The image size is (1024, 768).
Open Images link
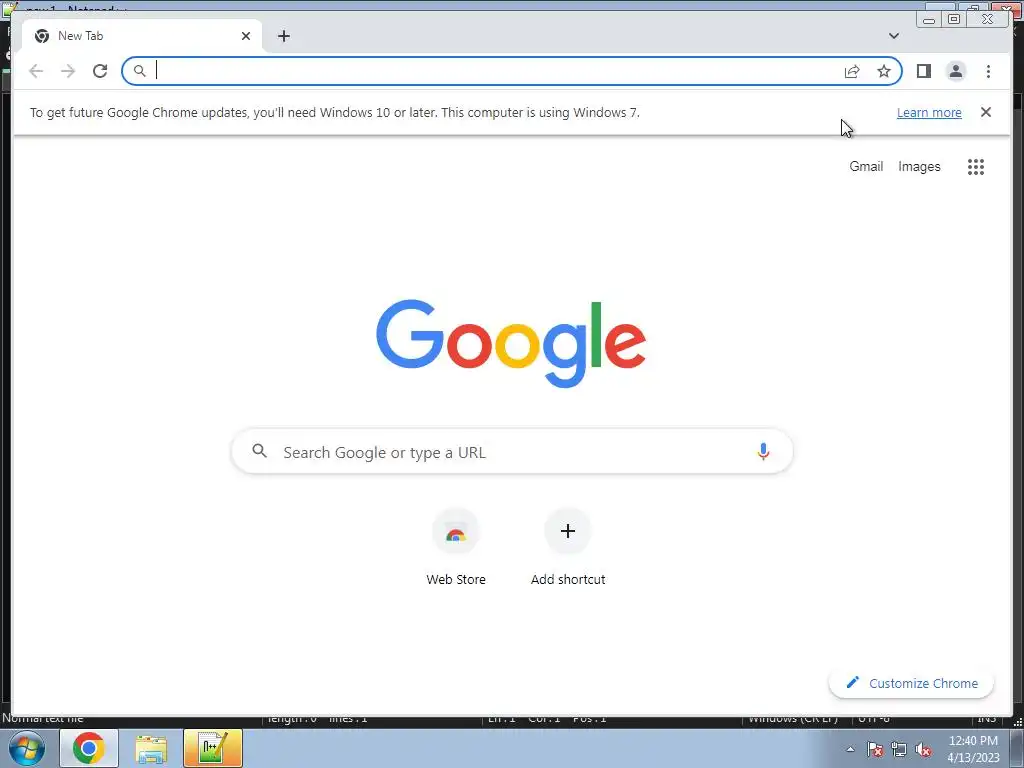pos(919,167)
